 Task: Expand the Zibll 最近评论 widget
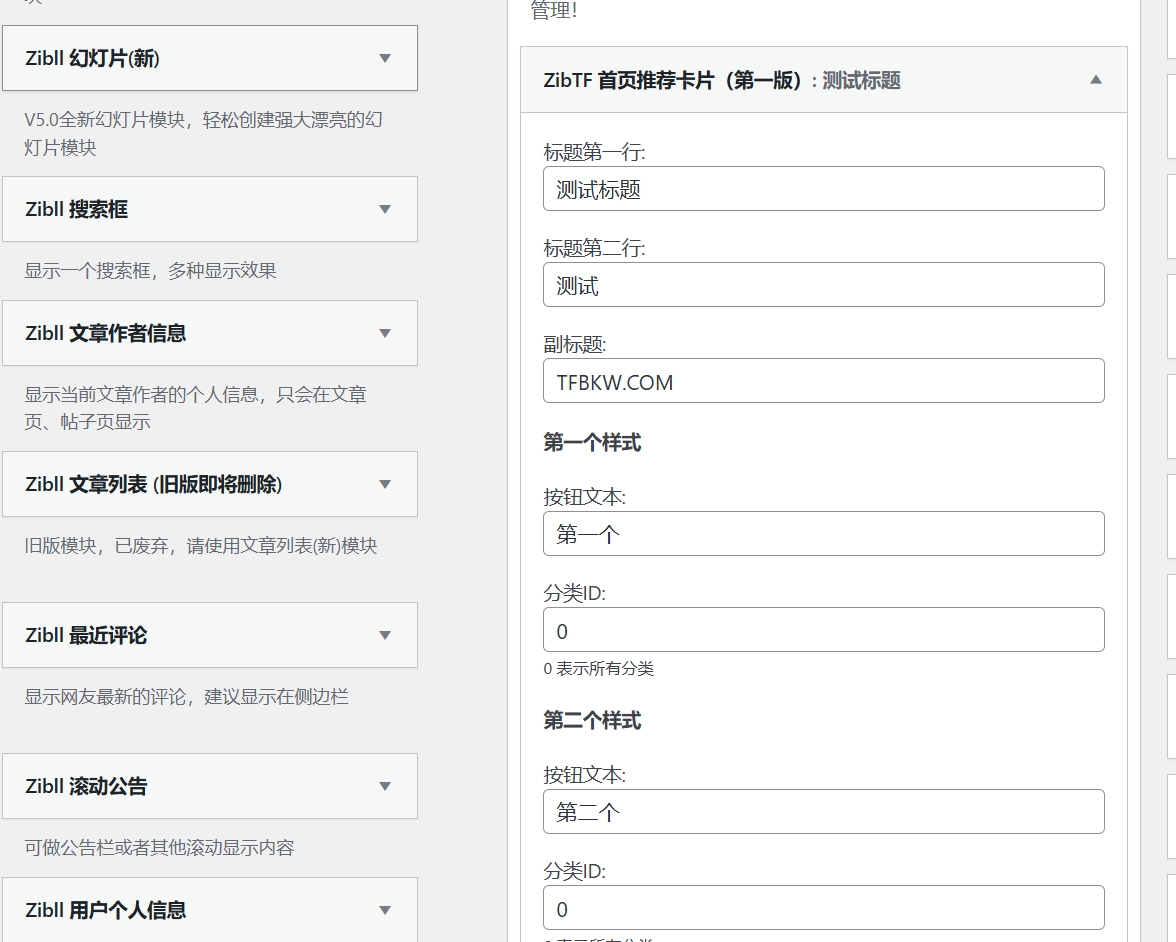[385, 635]
